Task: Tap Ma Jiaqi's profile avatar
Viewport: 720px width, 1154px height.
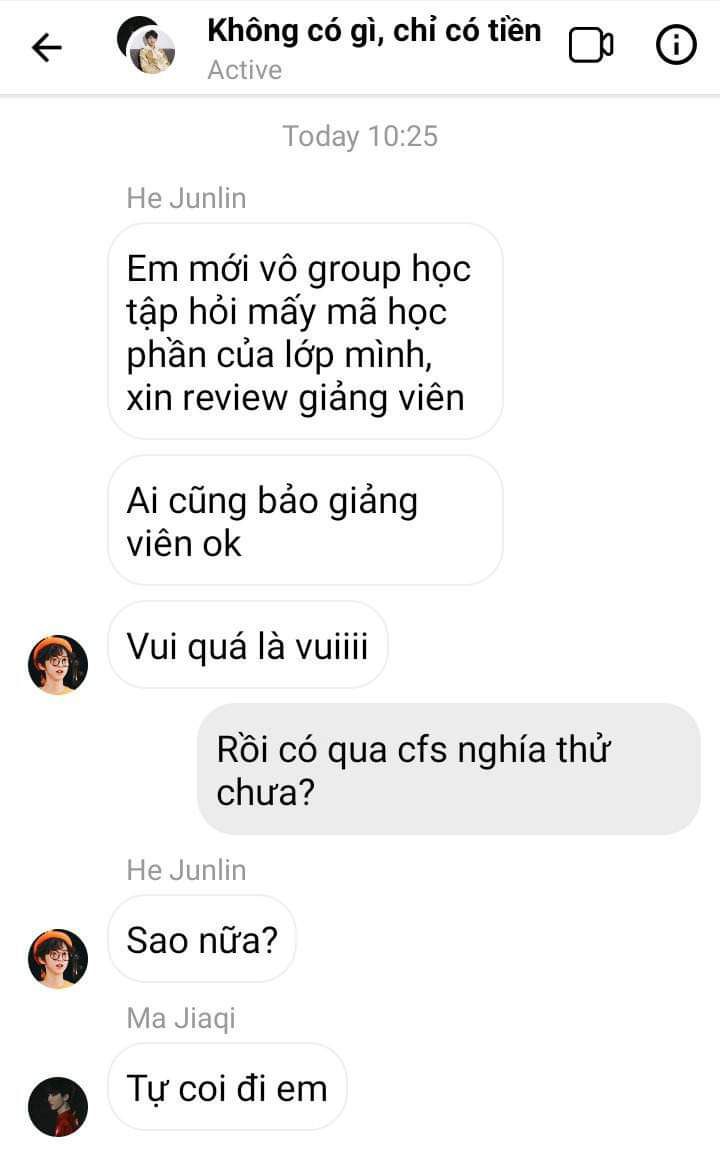Action: pos(57,1106)
